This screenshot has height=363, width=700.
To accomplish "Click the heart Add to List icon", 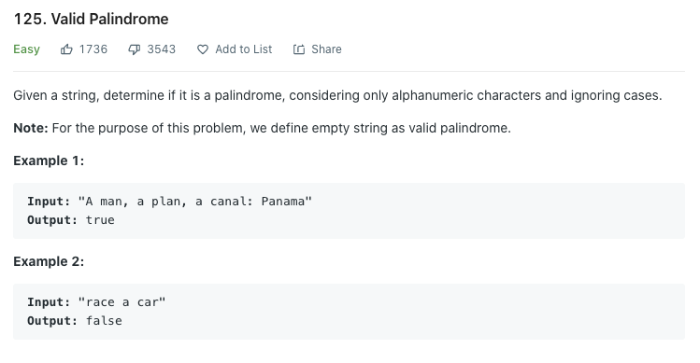I will 203,50.
